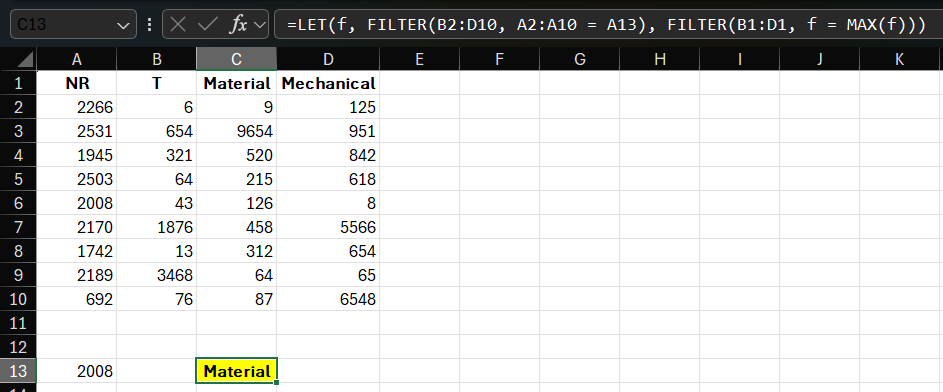Select cell containing 321
This screenshot has width=943, height=392.
156,155
